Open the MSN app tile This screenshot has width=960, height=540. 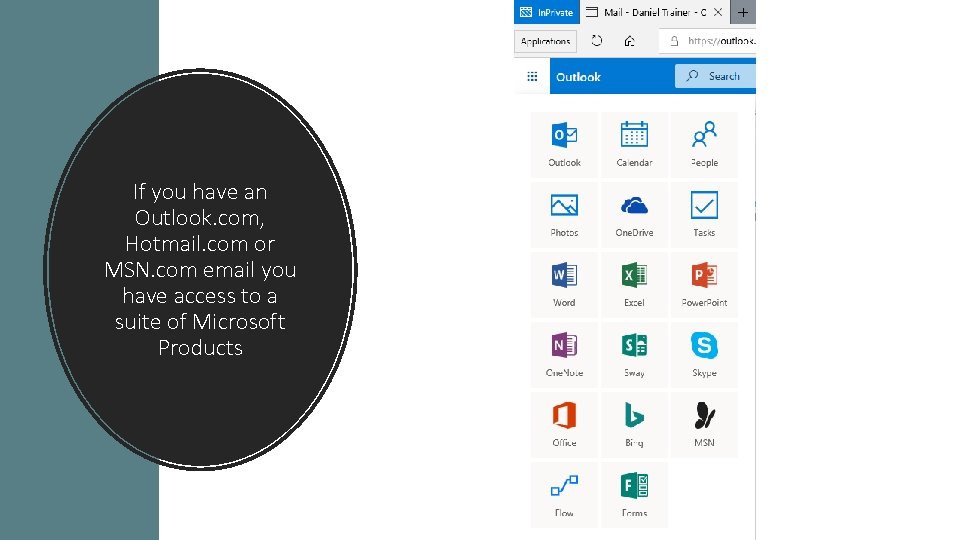pos(704,425)
